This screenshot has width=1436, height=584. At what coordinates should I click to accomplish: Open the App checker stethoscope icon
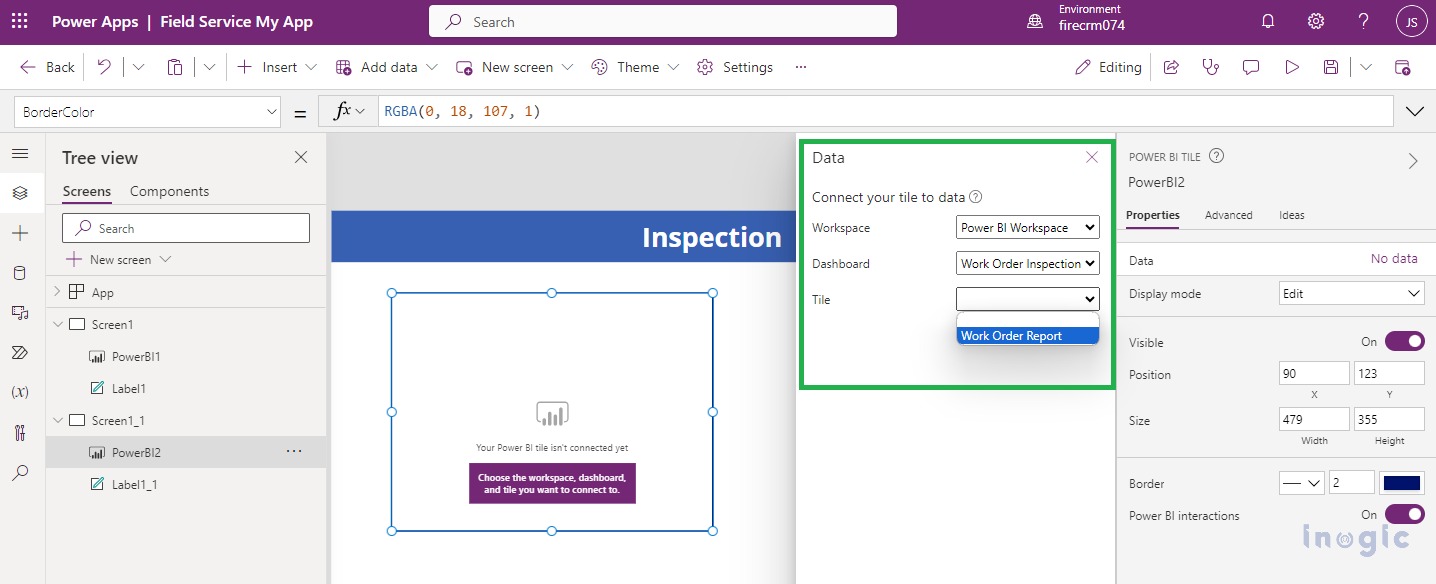click(x=1211, y=67)
